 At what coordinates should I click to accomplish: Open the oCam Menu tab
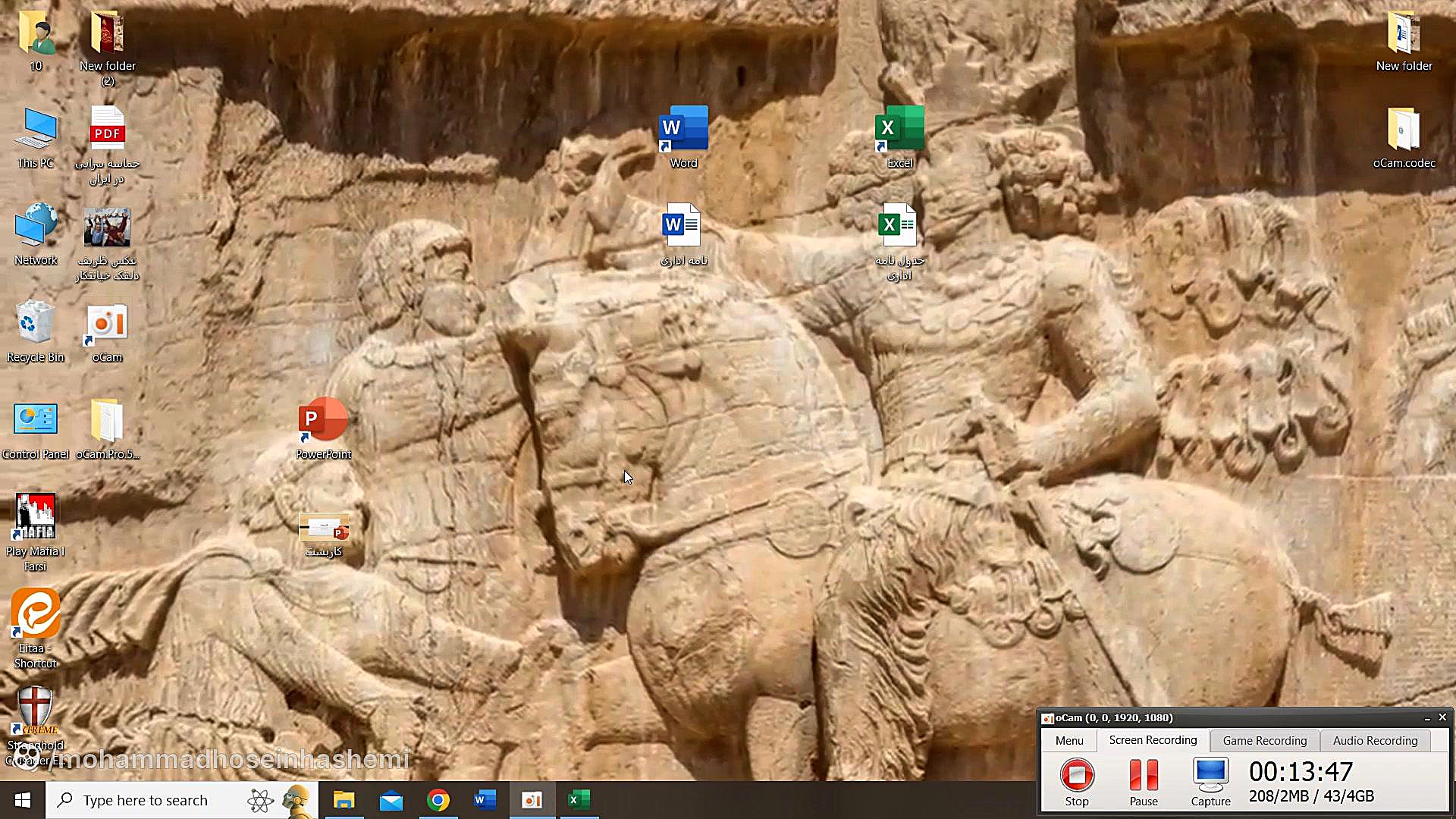[1069, 741]
